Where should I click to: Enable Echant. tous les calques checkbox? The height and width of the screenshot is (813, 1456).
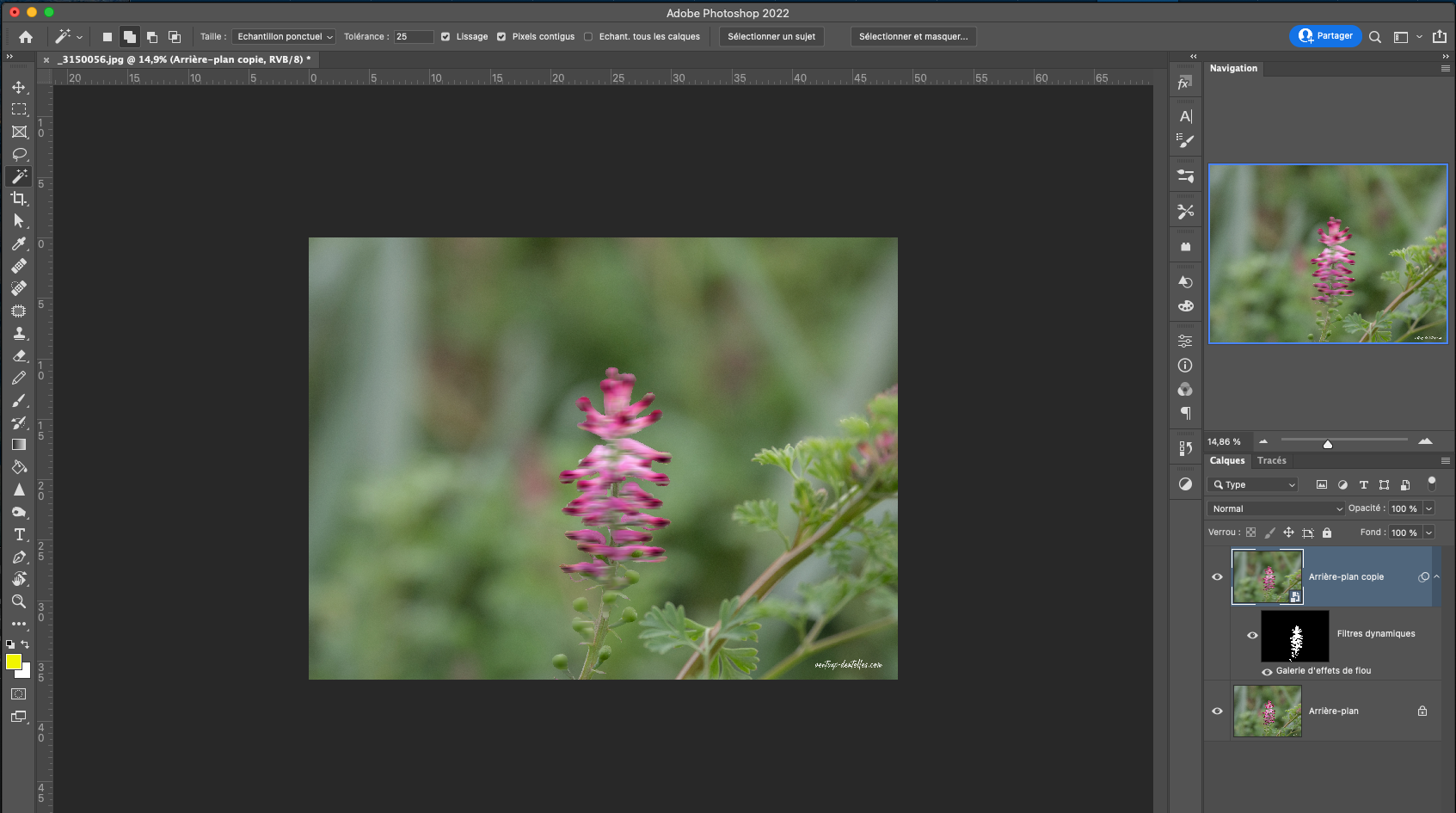pos(588,37)
